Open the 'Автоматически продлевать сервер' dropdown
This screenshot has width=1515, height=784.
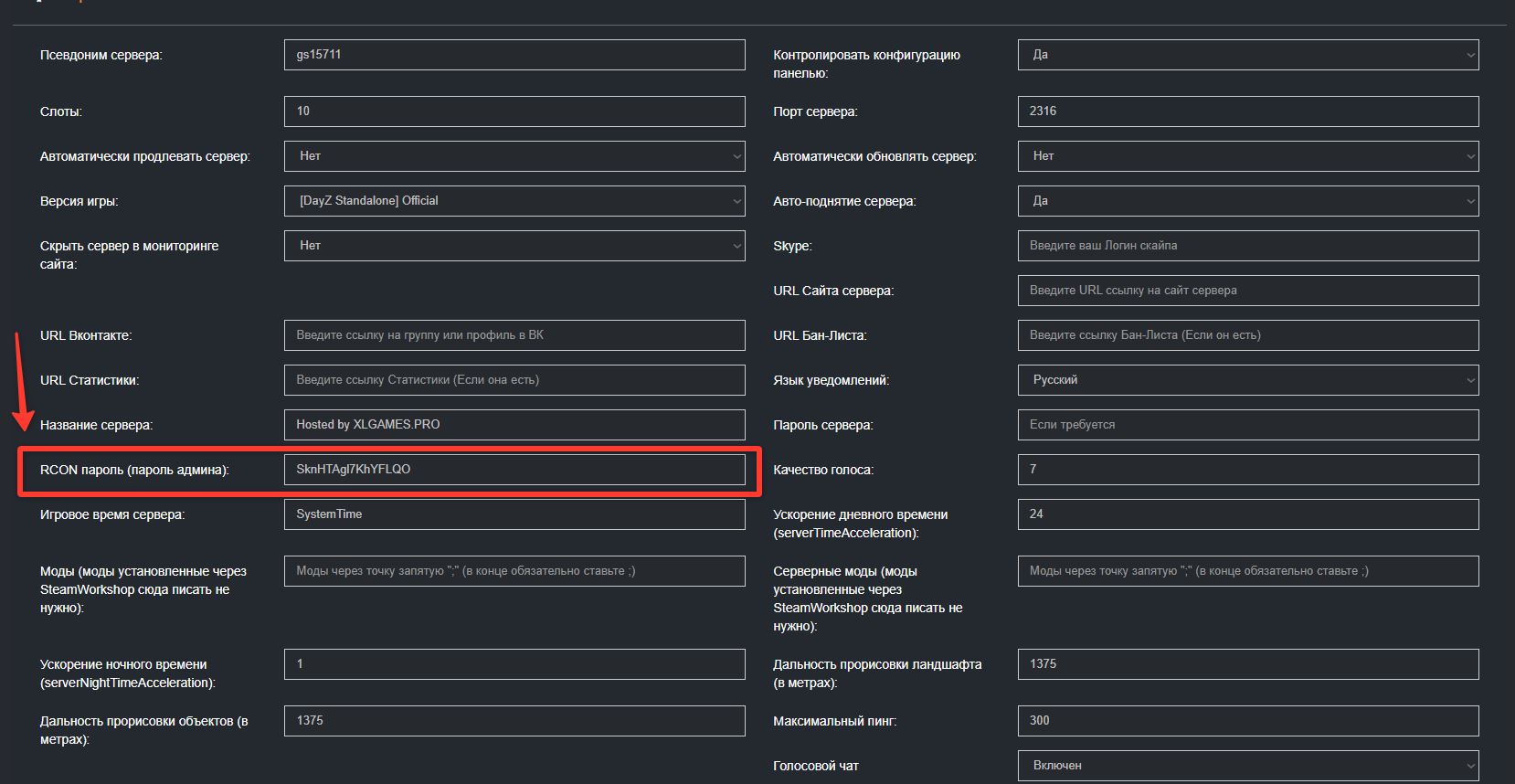pos(514,156)
